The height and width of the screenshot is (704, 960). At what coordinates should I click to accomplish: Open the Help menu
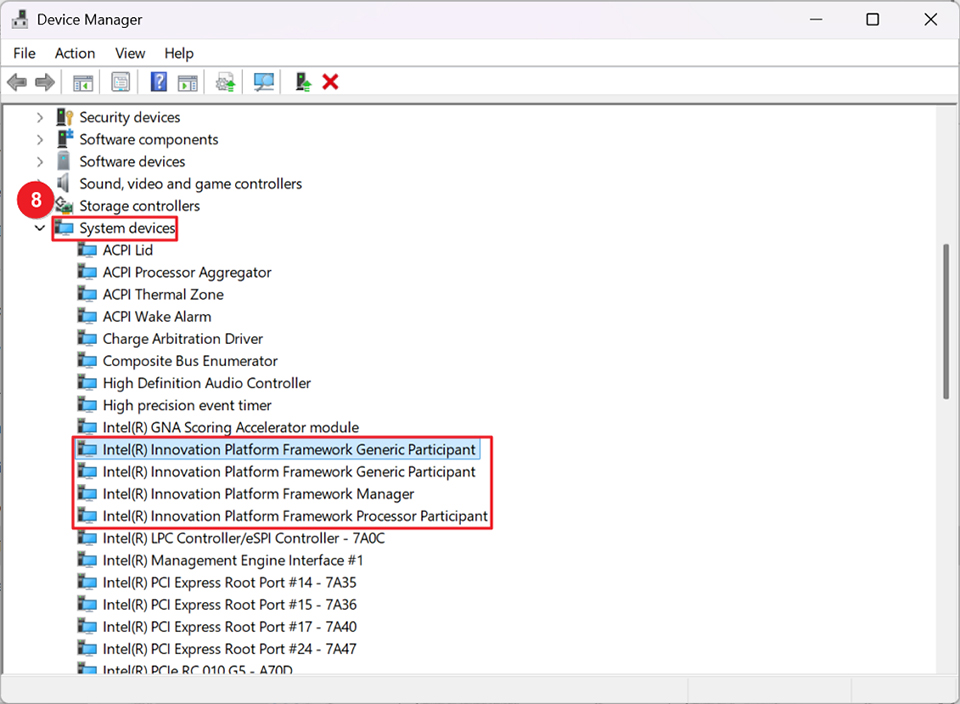[x=179, y=53]
